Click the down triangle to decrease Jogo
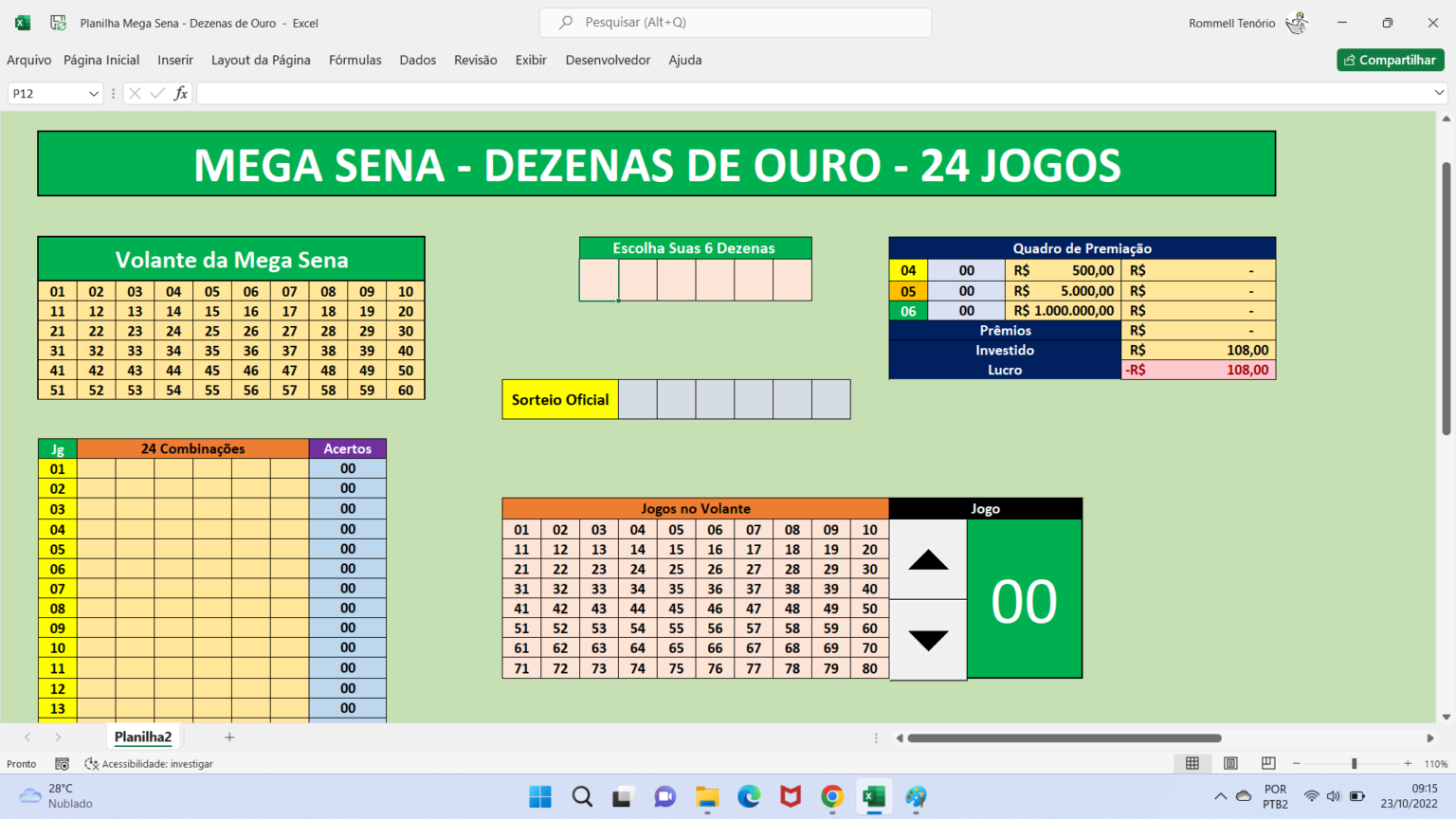 tap(928, 640)
